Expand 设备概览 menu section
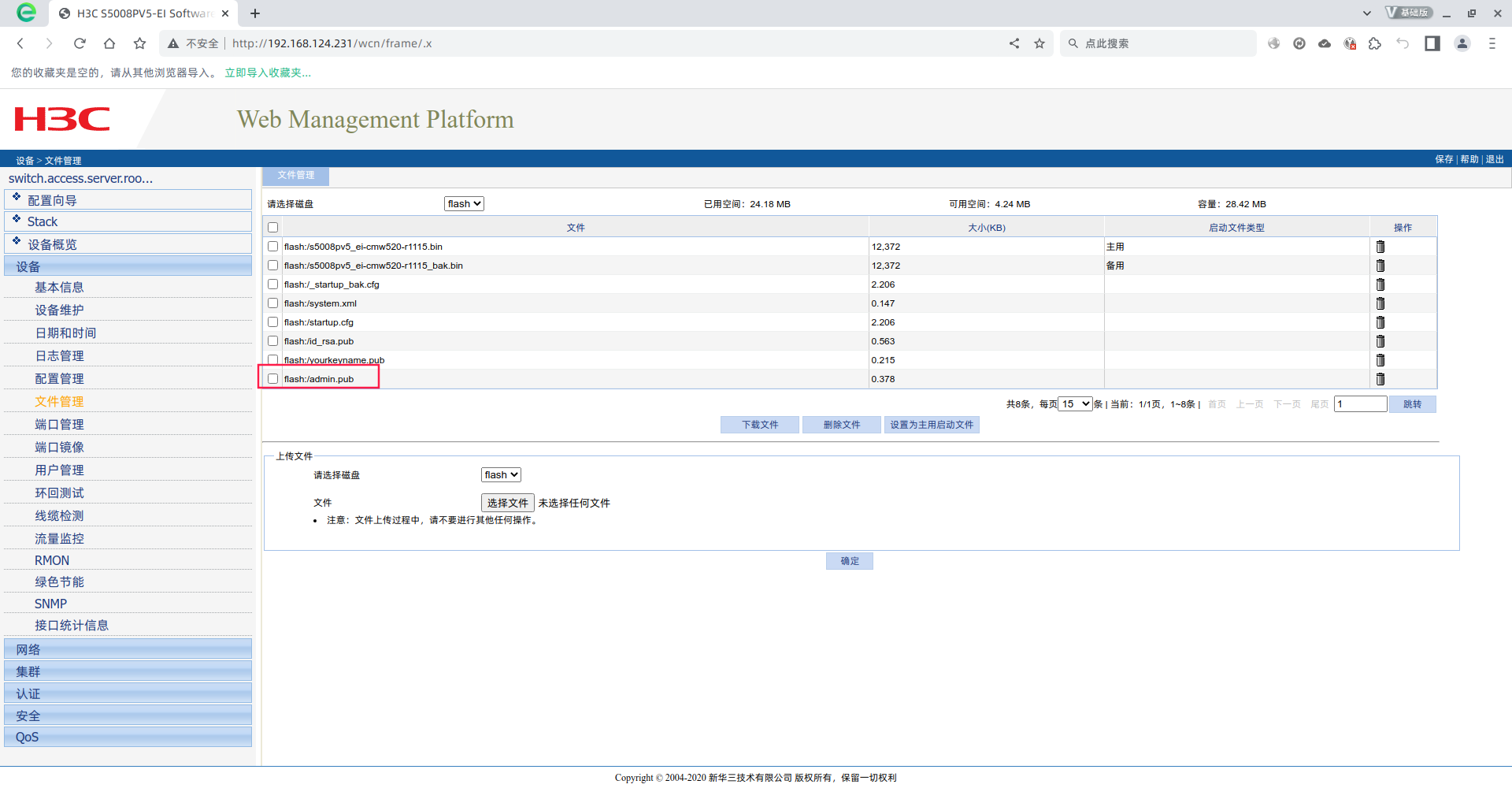The height and width of the screenshot is (788, 1512). coord(128,244)
